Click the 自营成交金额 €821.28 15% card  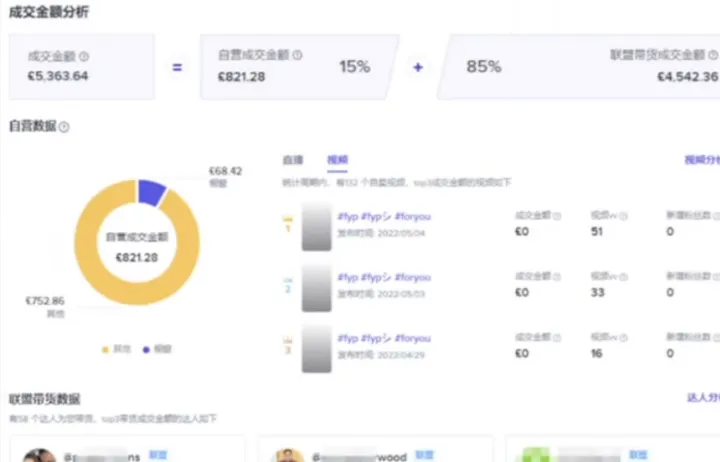click(x=298, y=67)
